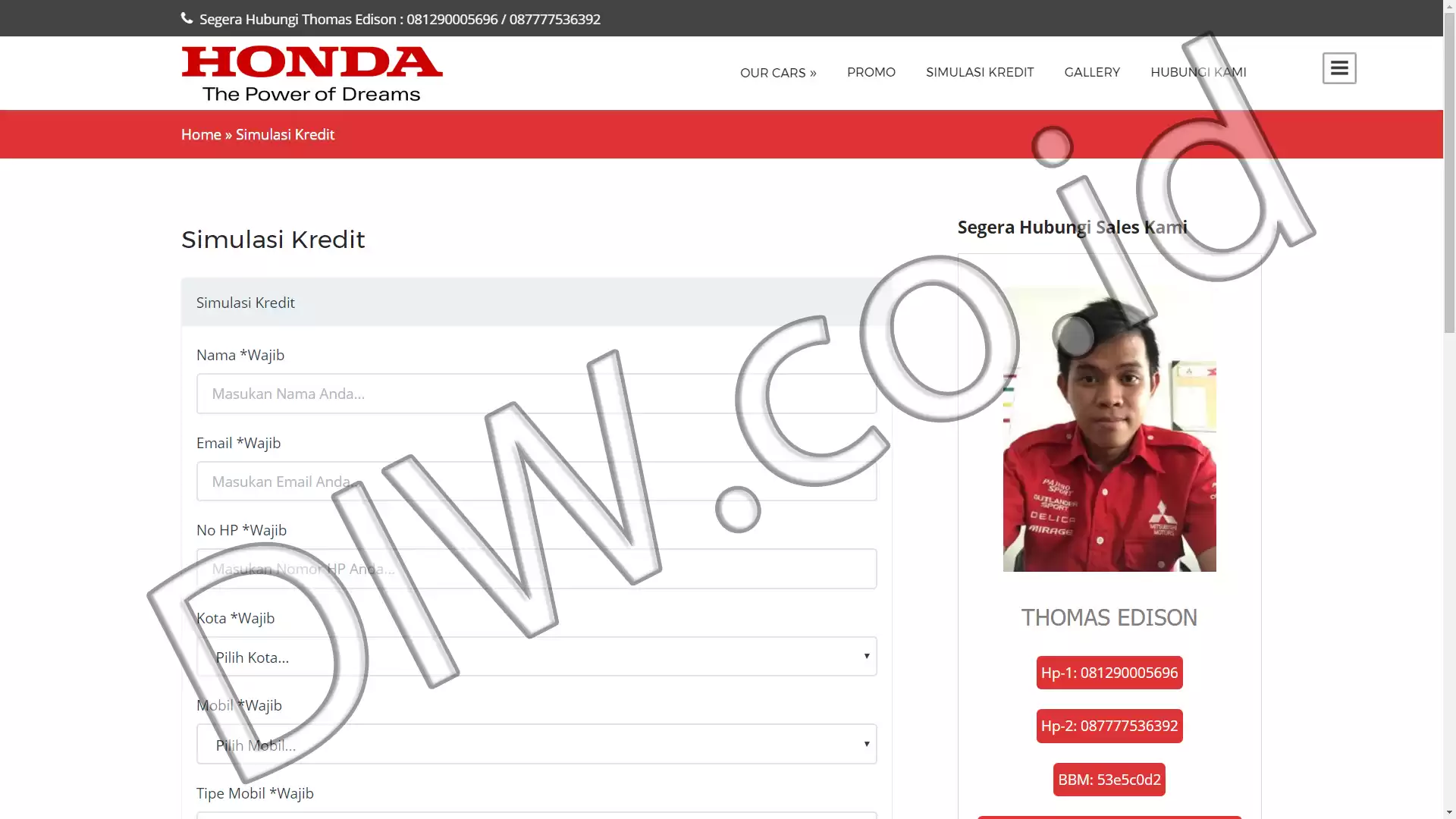Open the GALLERY page

1092,72
